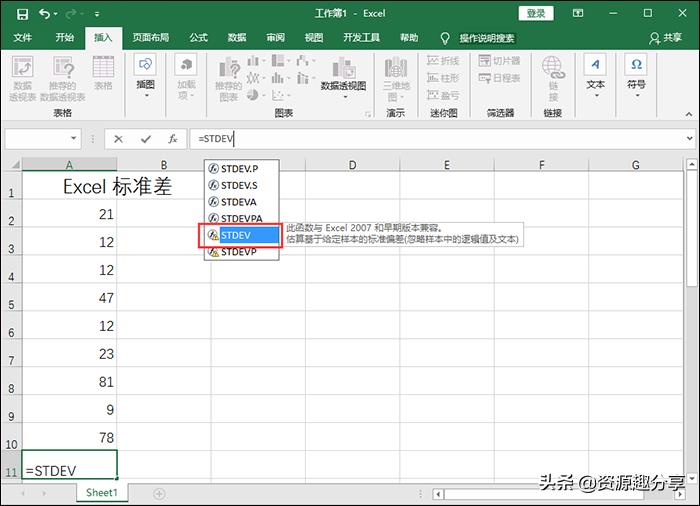Click the 符号 symbol omega icon

[636, 72]
